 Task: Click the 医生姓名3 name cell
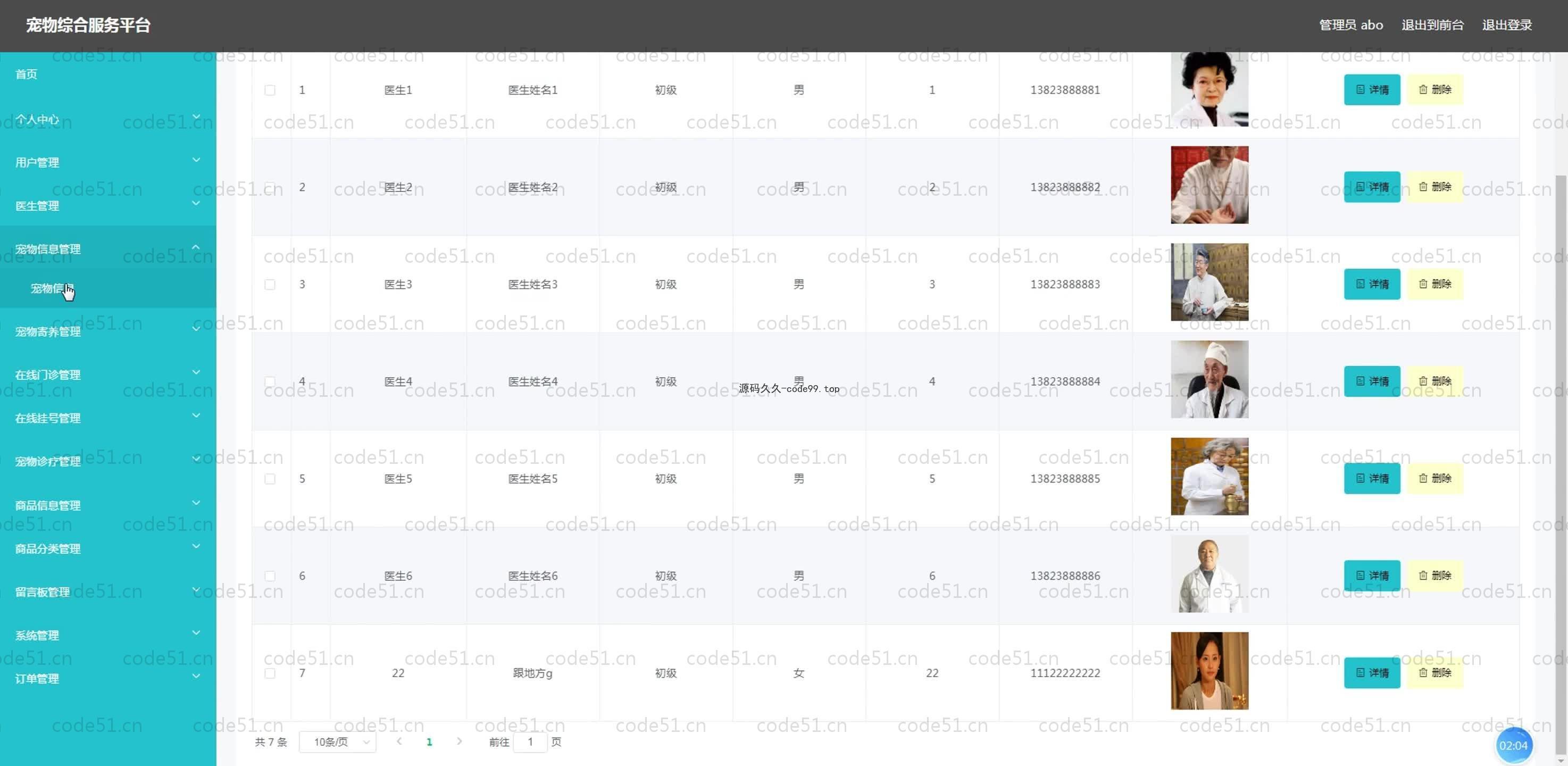tap(532, 285)
